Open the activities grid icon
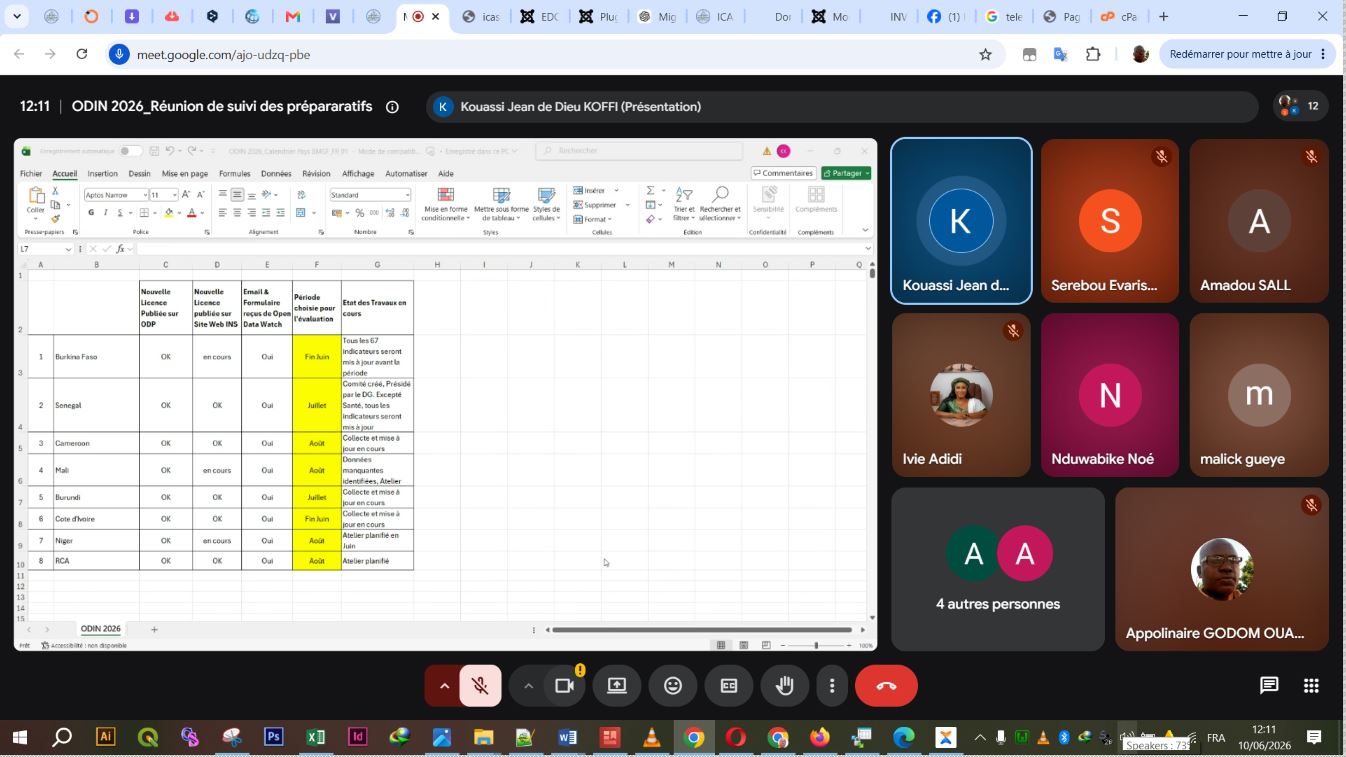This screenshot has height=757, width=1346. 1311,686
